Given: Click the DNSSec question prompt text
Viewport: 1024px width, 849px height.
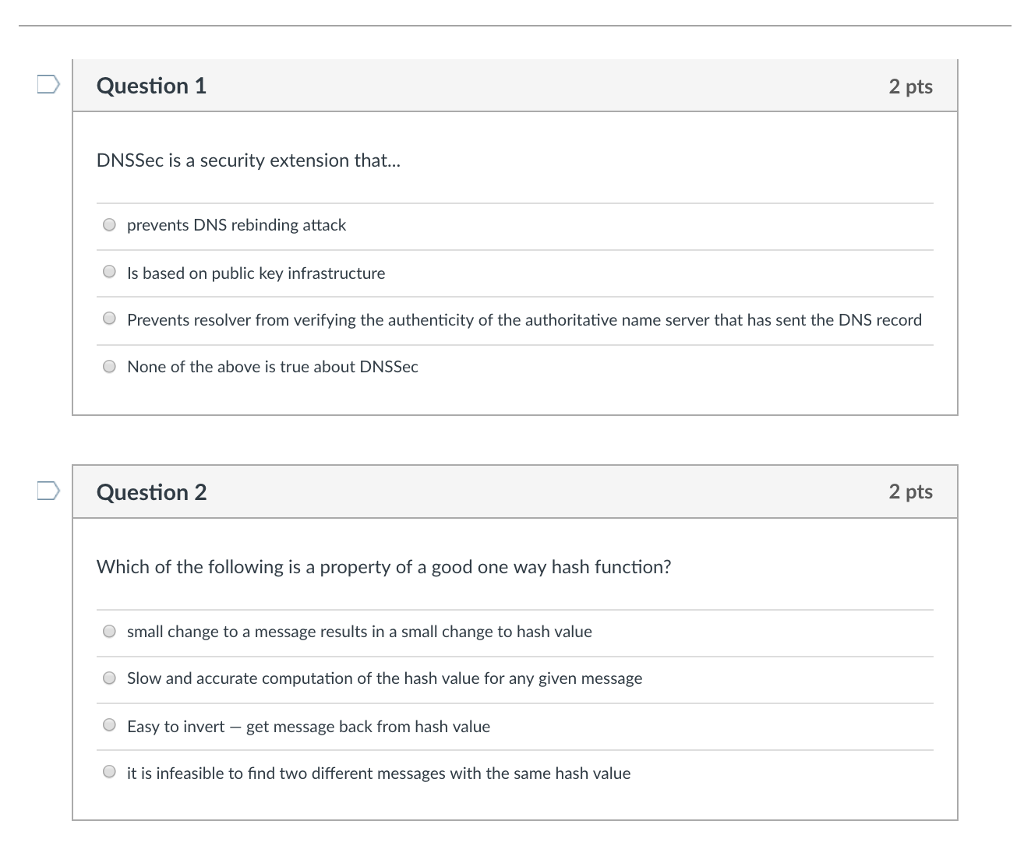Looking at the screenshot, I should pyautogui.click(x=247, y=160).
